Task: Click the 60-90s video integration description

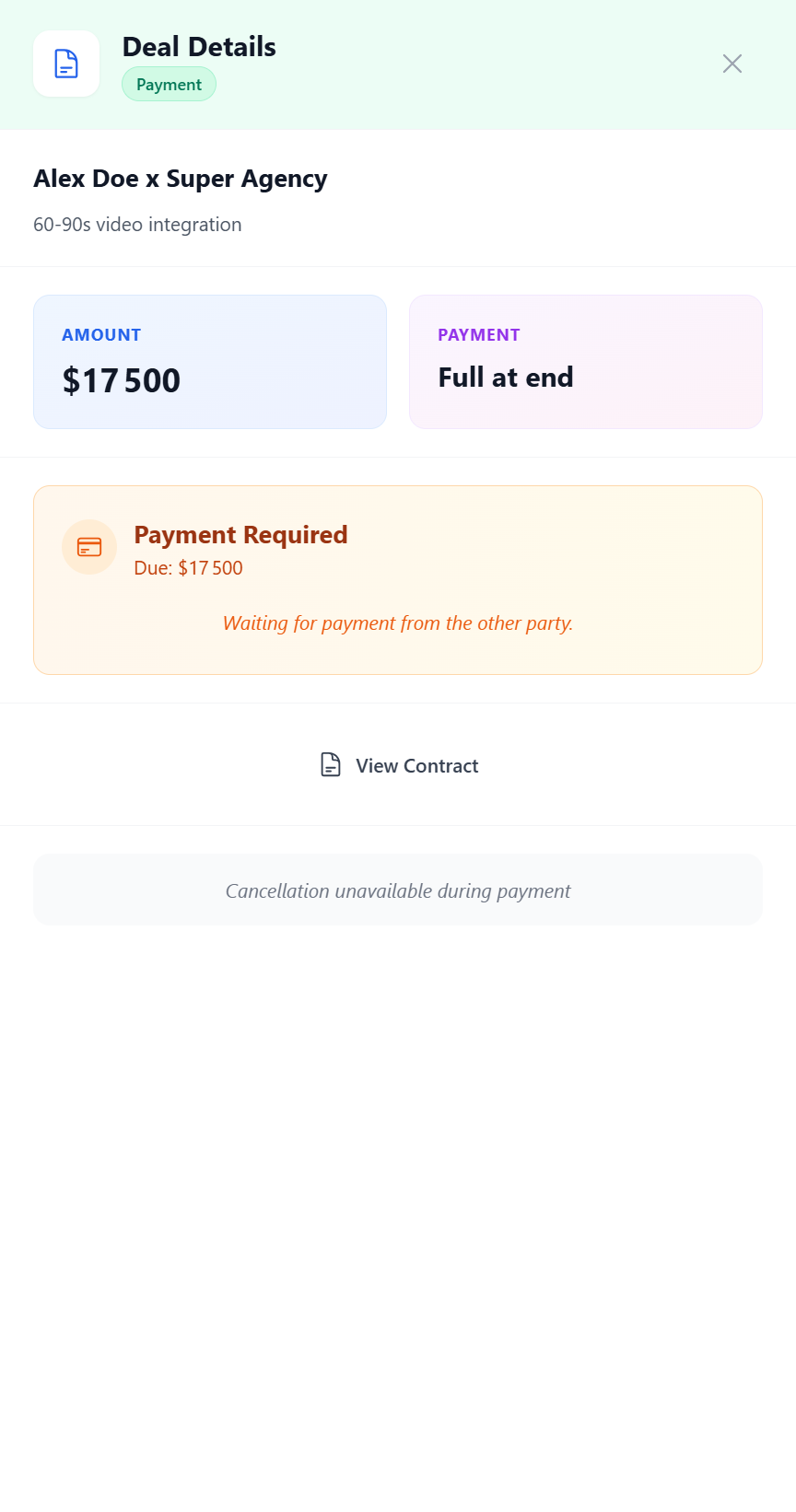Action: coord(137,225)
